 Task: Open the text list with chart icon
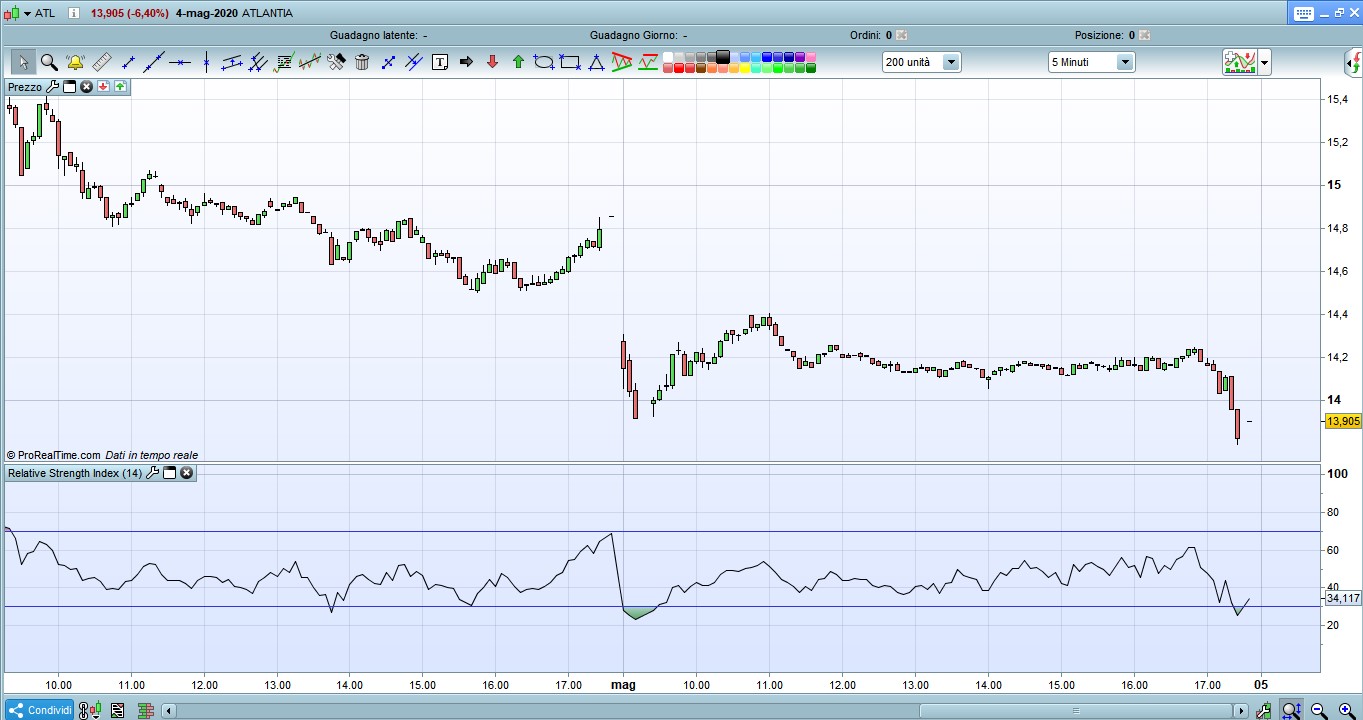284,62
